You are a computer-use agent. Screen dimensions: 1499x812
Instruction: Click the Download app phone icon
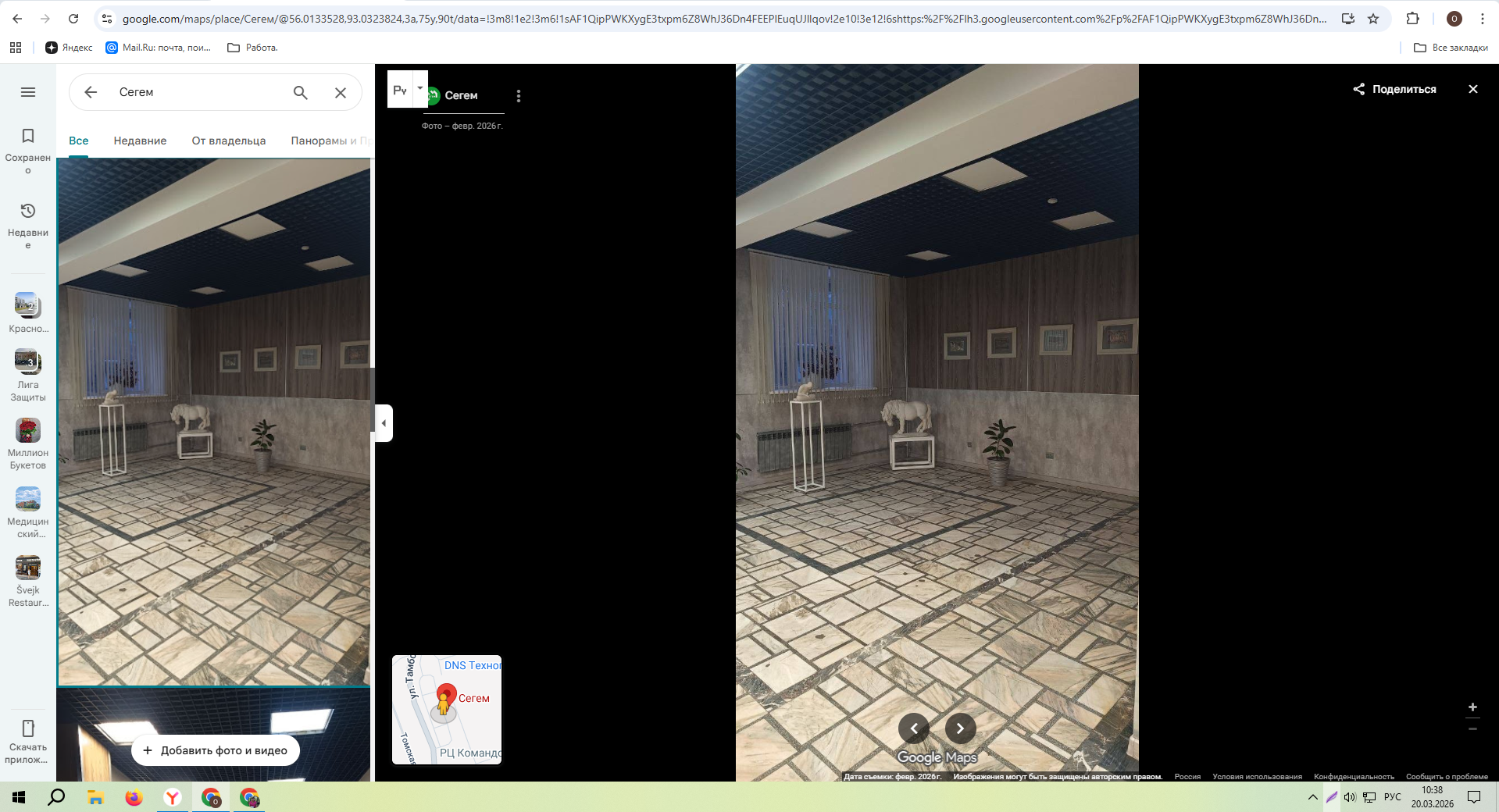pyautogui.click(x=28, y=728)
